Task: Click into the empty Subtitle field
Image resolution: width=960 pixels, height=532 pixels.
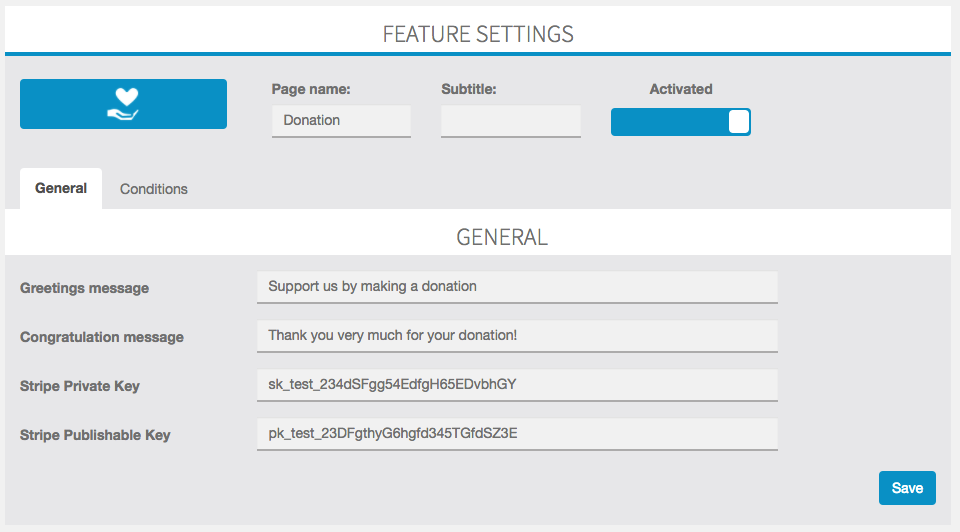Action: click(511, 121)
